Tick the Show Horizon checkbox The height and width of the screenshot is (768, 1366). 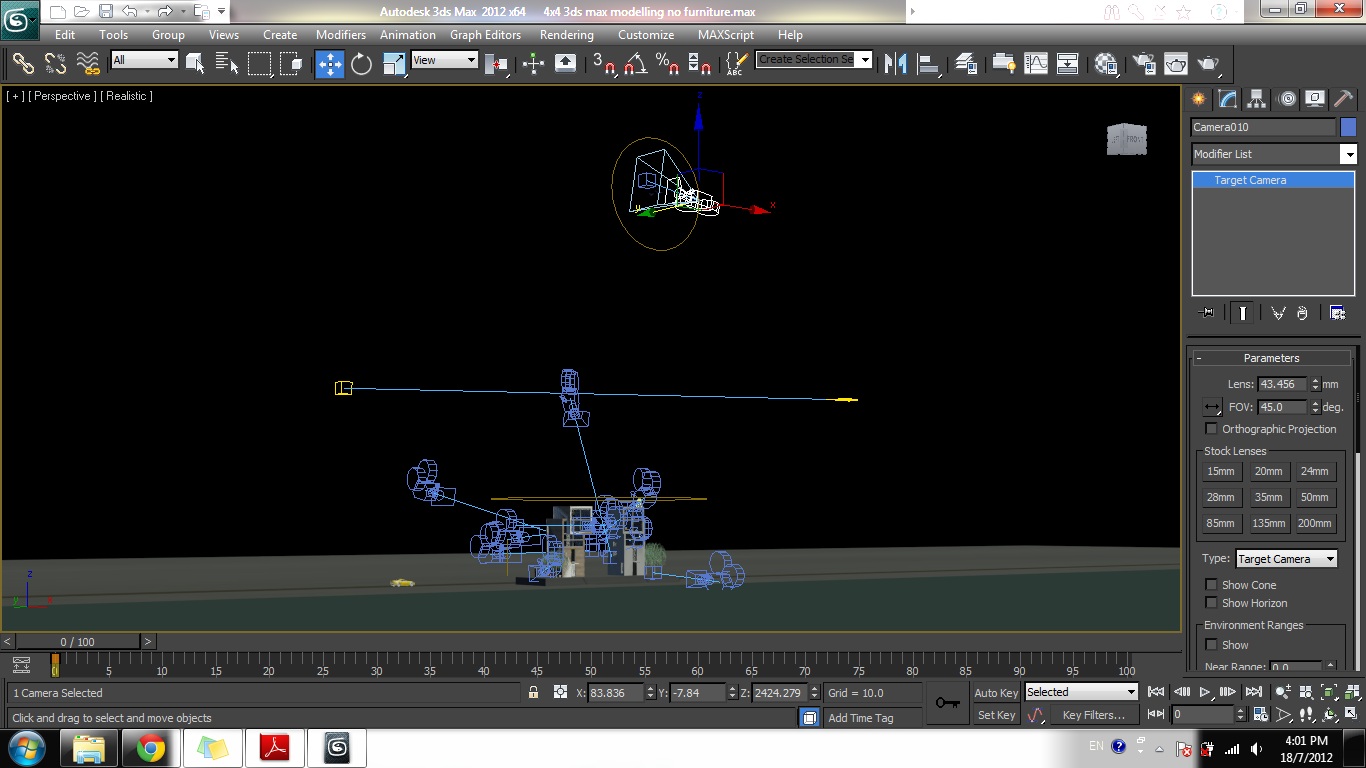[1212, 603]
